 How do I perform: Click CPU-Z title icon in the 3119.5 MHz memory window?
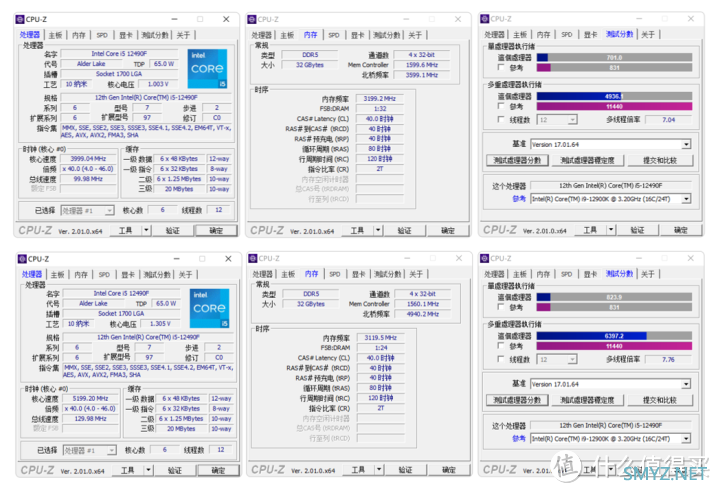[253, 258]
